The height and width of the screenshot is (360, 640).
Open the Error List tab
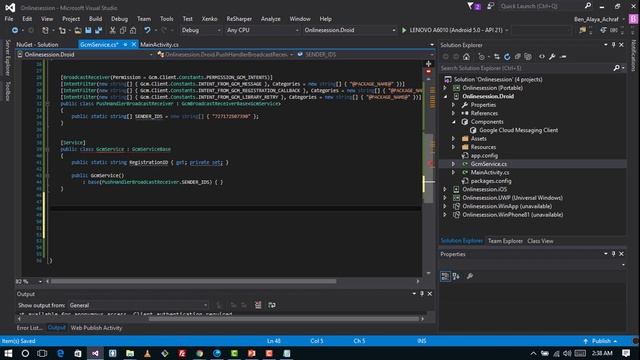(x=29, y=328)
